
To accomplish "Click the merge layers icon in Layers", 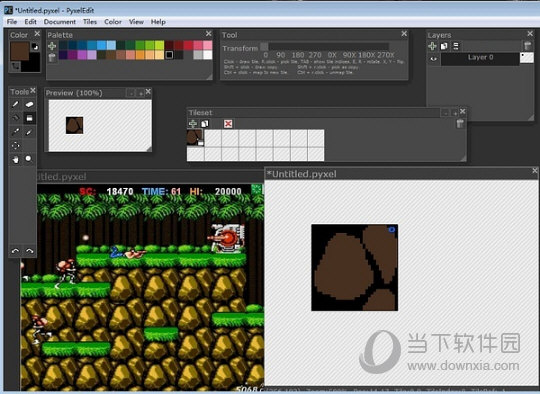I will click(456, 46).
